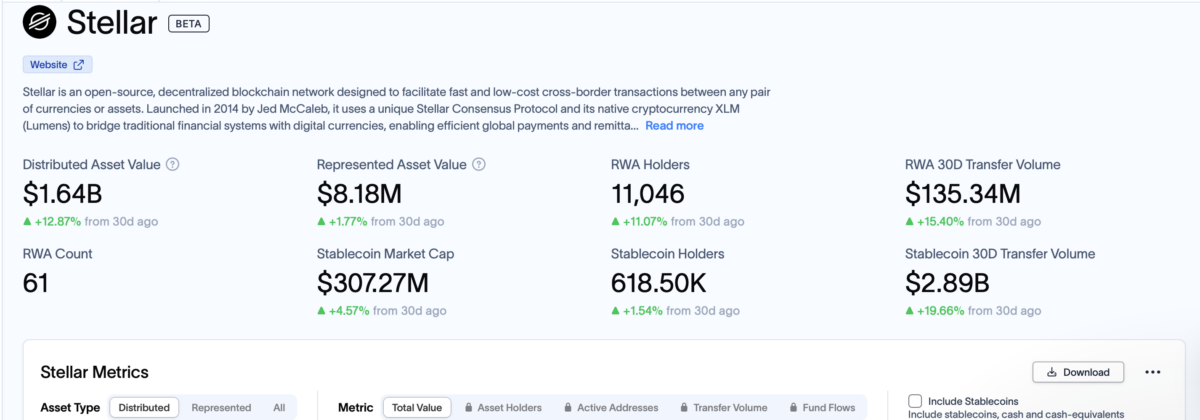The height and width of the screenshot is (420, 1200).
Task: Click the $135.34M transfer volume value
Action: (x=963, y=193)
